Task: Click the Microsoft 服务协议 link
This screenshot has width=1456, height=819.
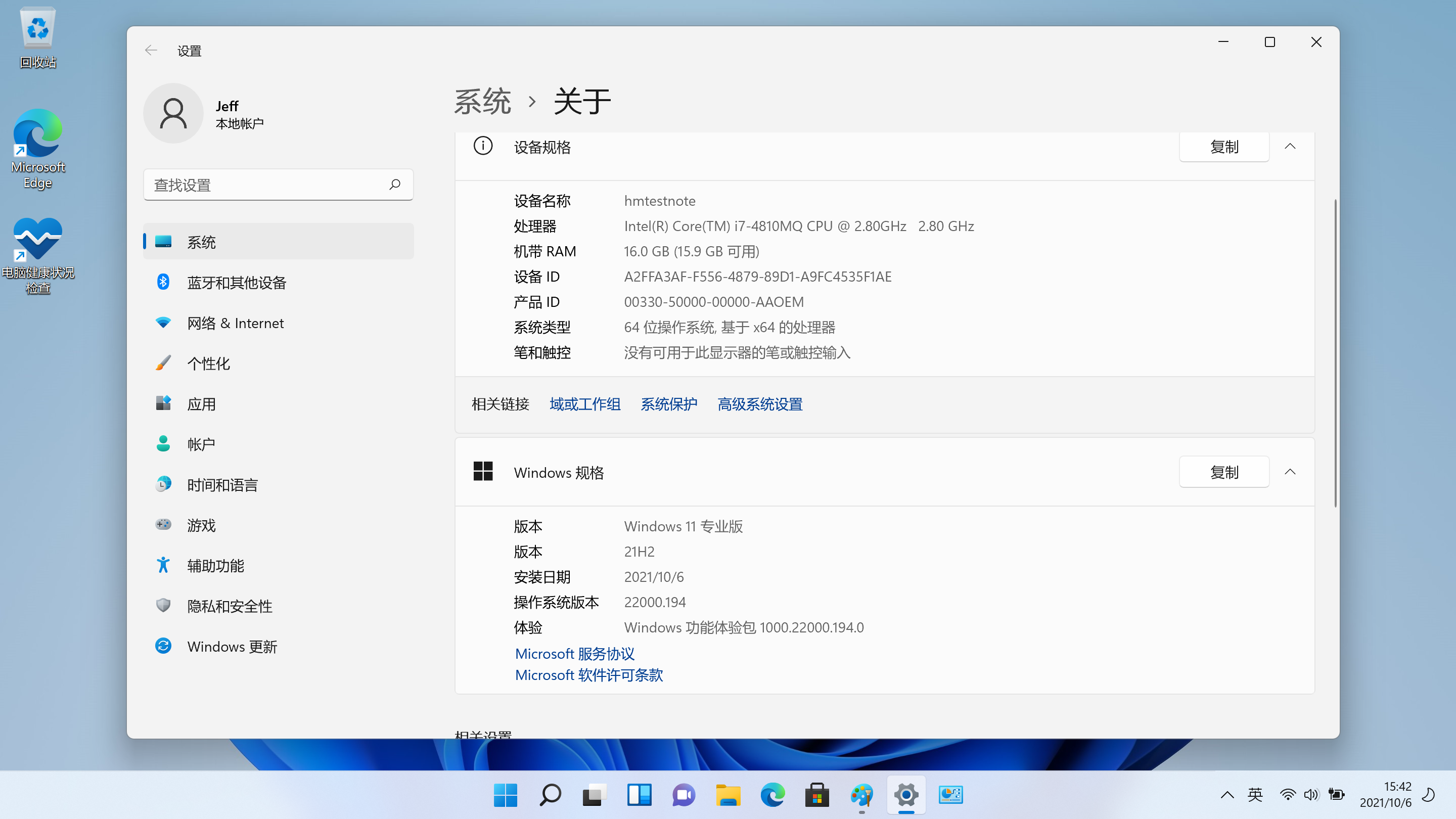Action: 574,653
